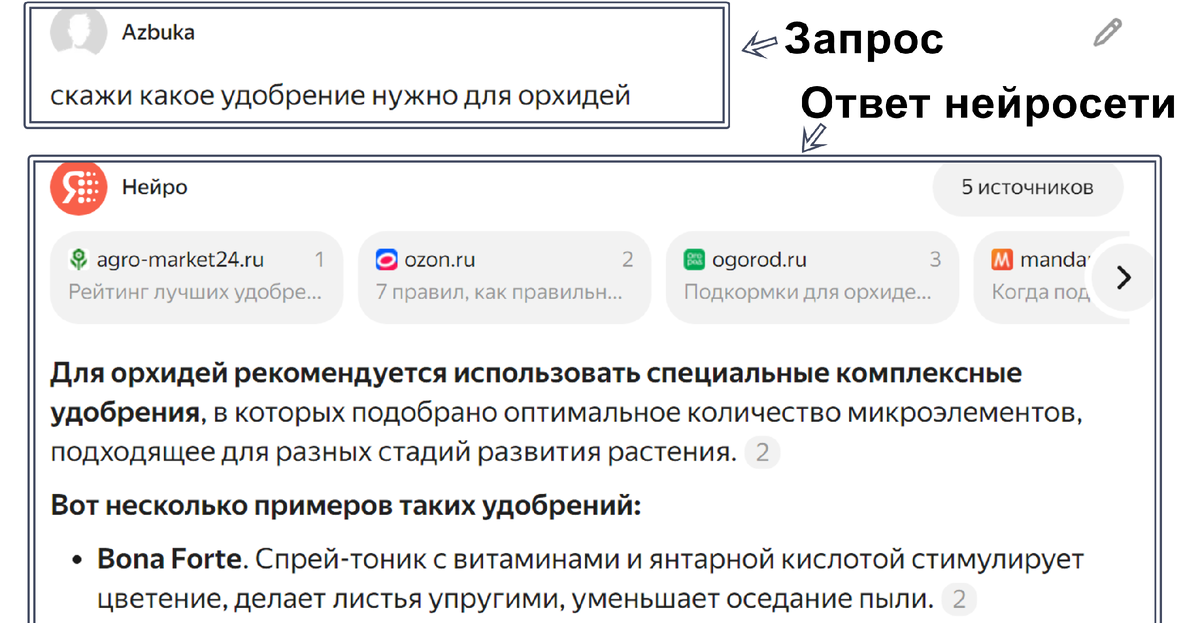Click the Yandex Neuro logo

click(78, 187)
